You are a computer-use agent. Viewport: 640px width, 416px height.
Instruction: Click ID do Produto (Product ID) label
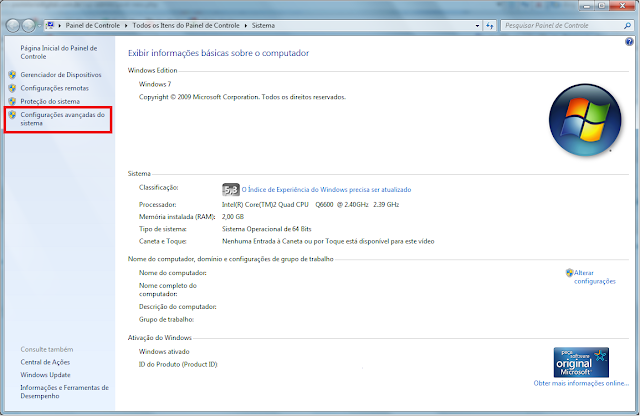click(178, 364)
